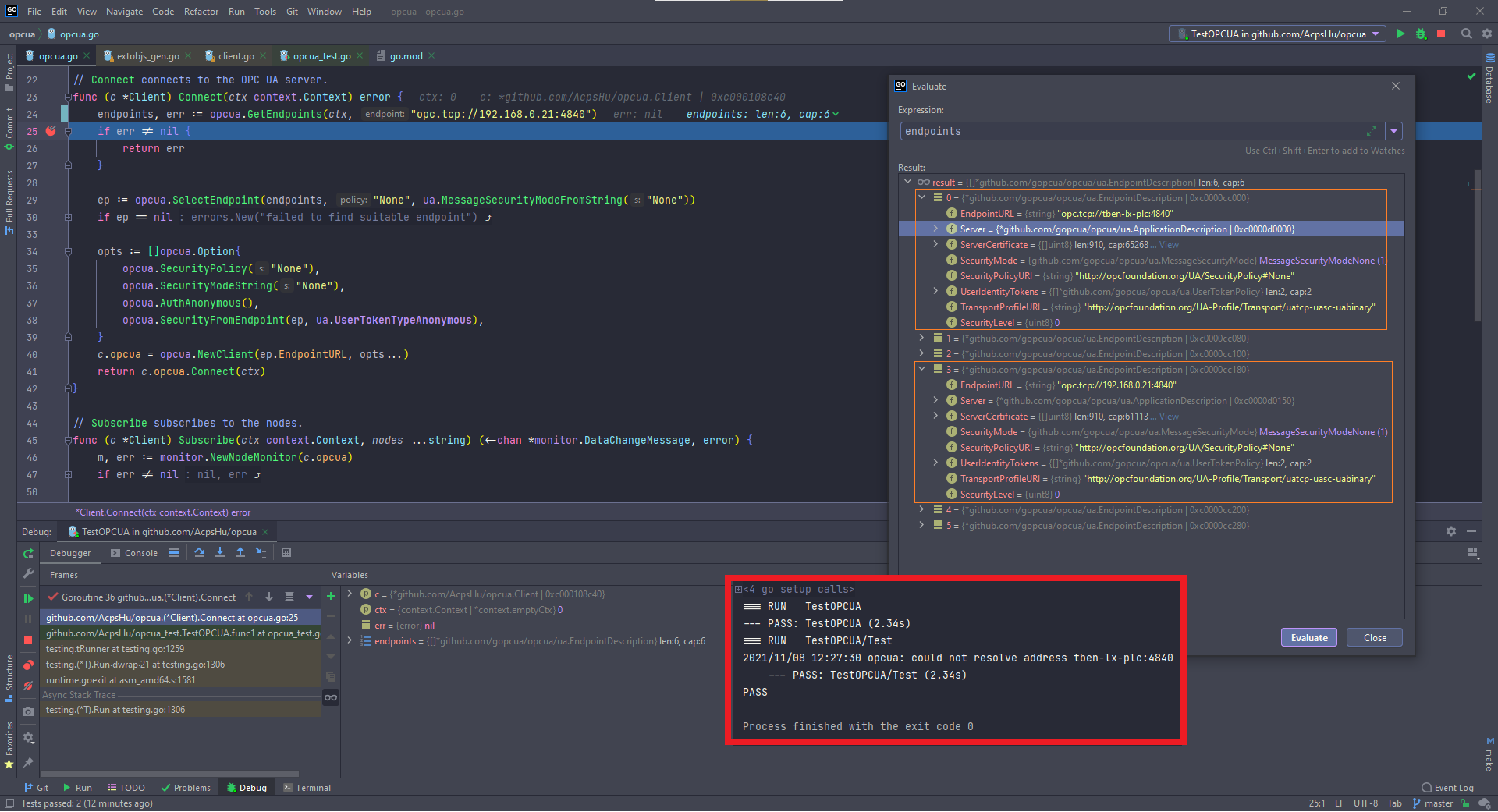Resume program with the green resume icon
The height and width of the screenshot is (812, 1498).
[x=28, y=598]
